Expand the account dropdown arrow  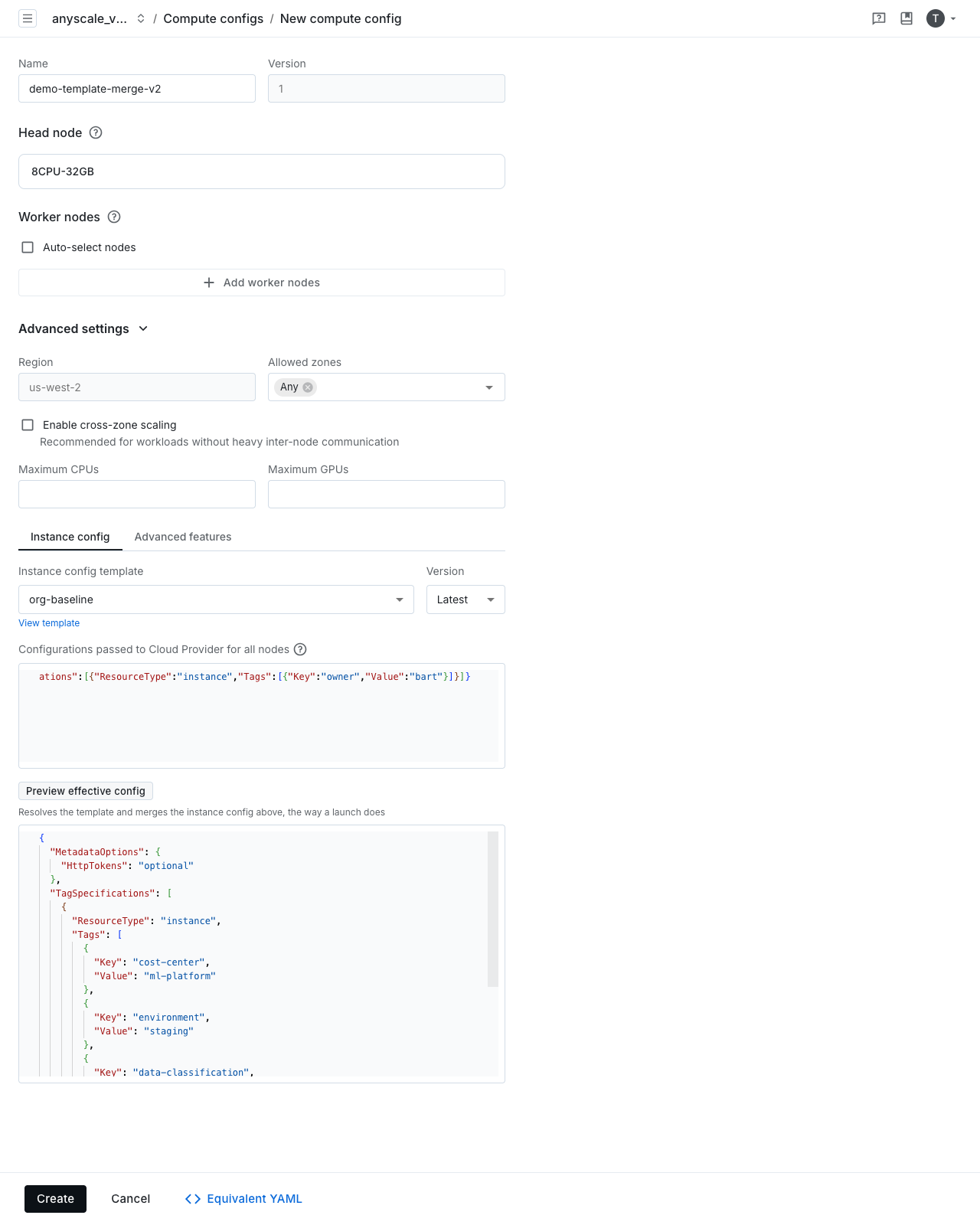point(953,19)
